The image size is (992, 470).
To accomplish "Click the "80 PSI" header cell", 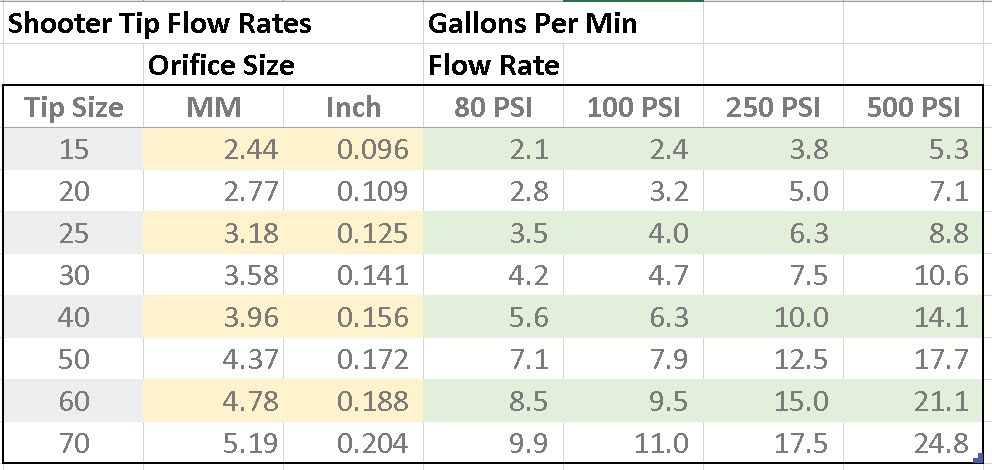I will coord(493,108).
